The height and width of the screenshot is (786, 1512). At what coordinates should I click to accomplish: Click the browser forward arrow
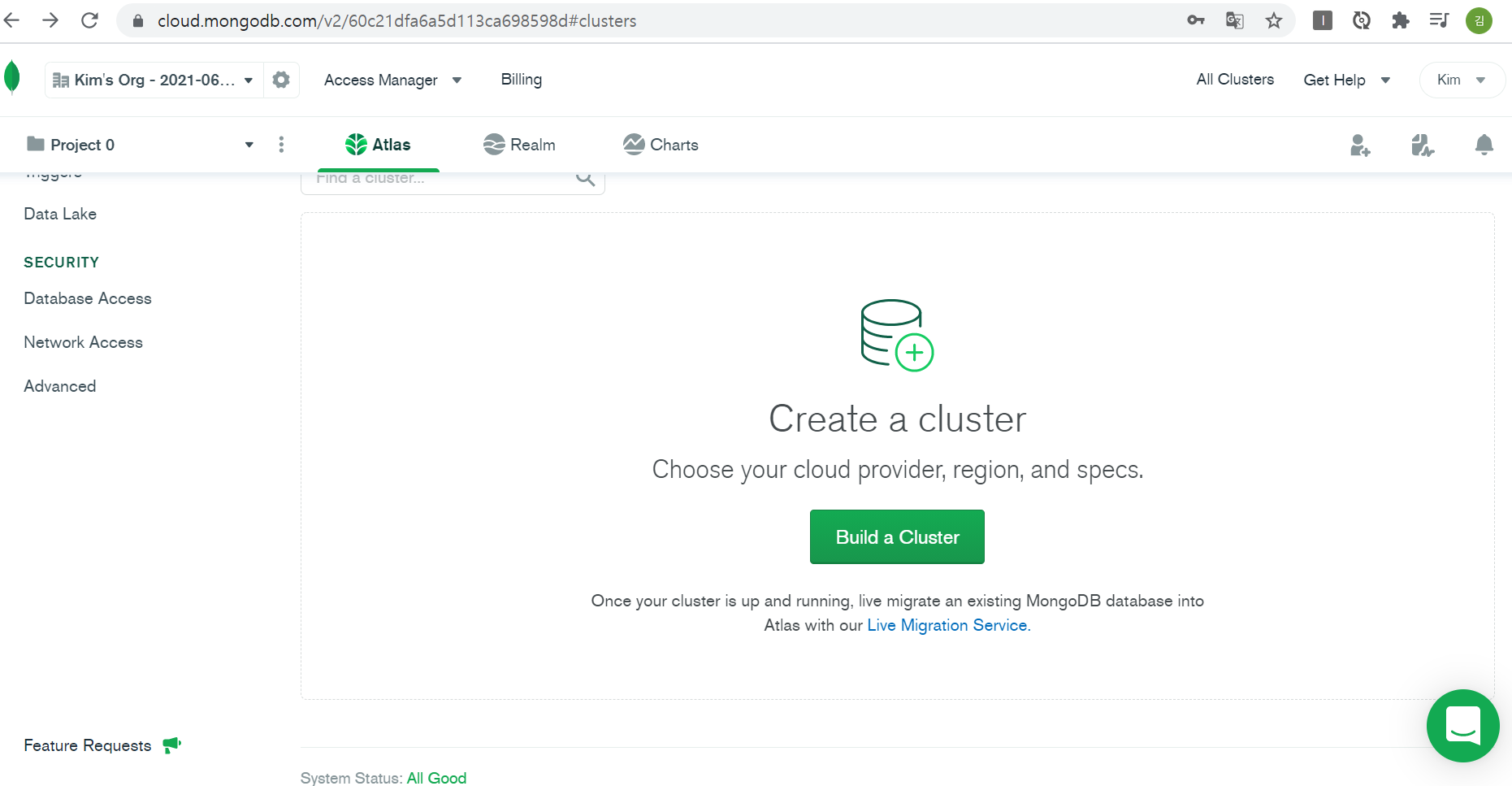(x=50, y=20)
